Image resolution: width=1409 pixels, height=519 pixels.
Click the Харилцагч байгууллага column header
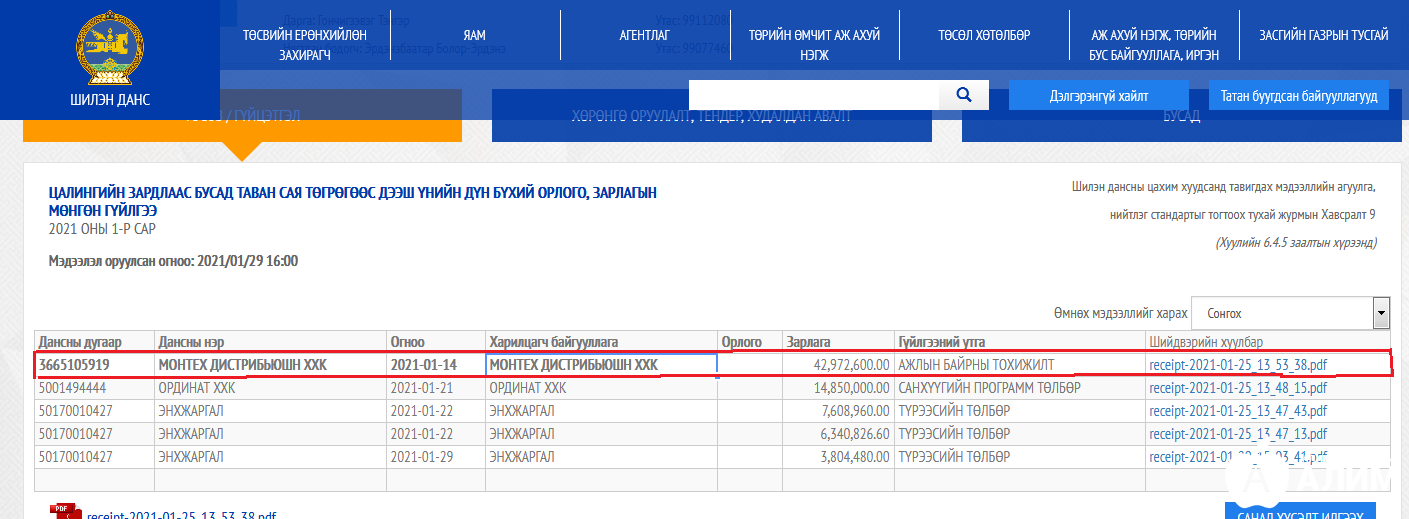point(601,342)
